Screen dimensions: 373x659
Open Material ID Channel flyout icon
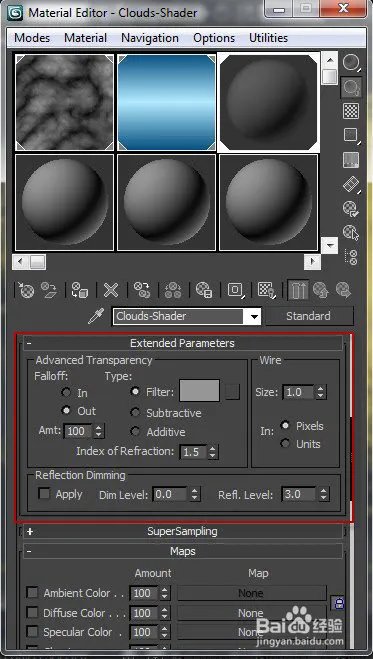[236, 290]
